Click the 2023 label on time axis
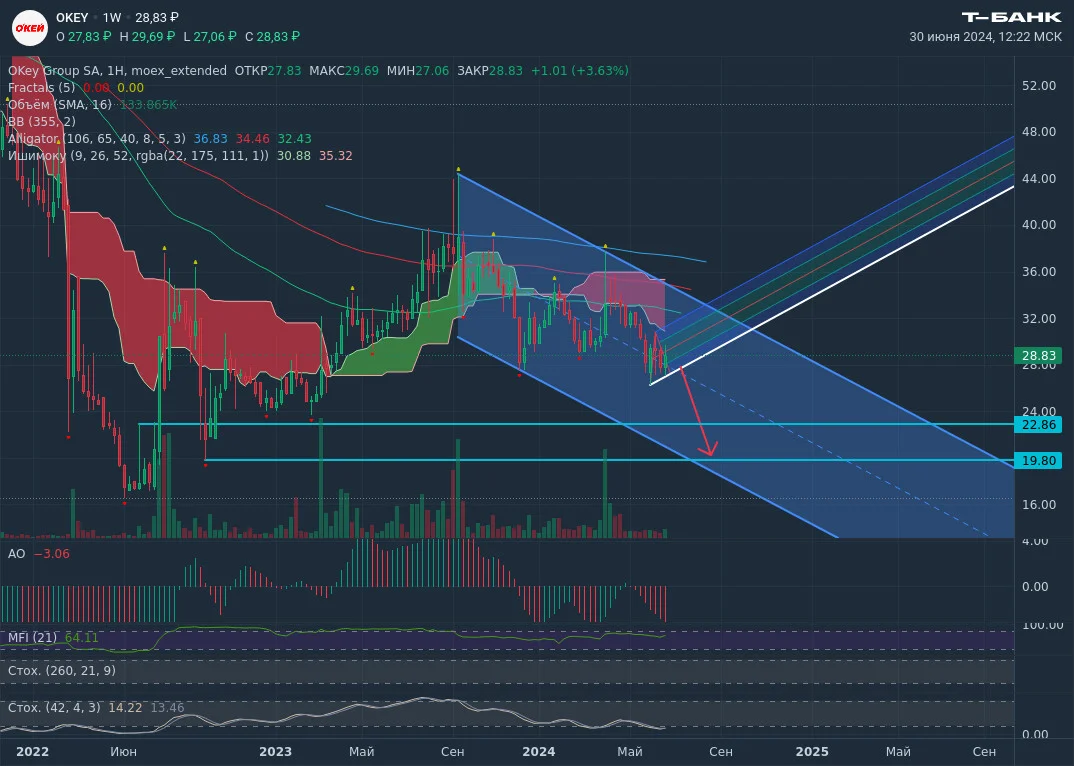 click(x=275, y=752)
